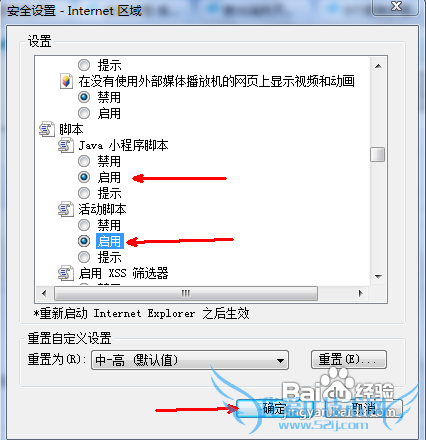Click the 确定 button

[x=274, y=408]
